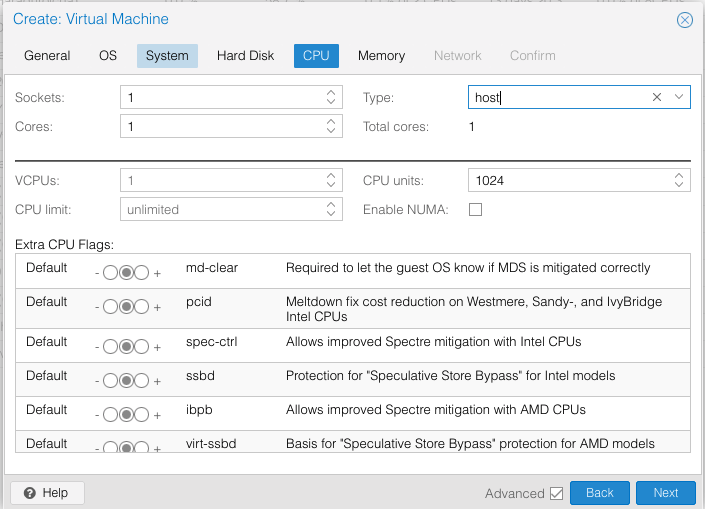Click CPU units spinner arrows

680,181
